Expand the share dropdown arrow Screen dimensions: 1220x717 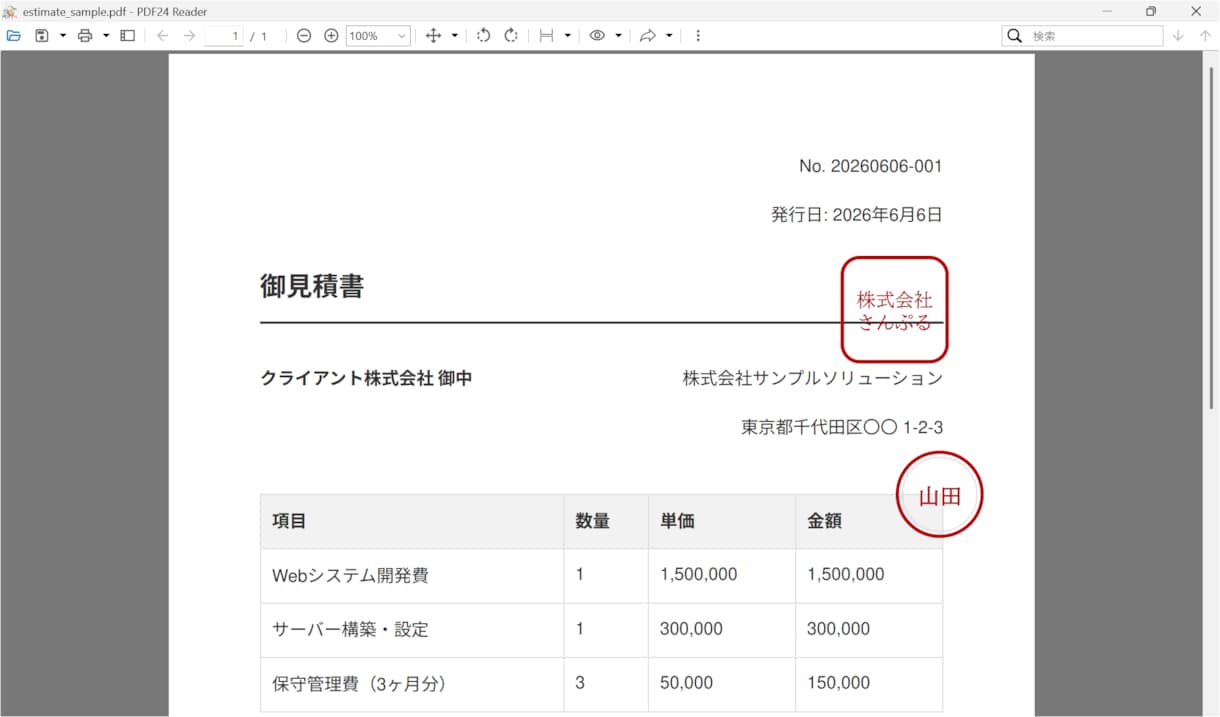[x=669, y=35]
